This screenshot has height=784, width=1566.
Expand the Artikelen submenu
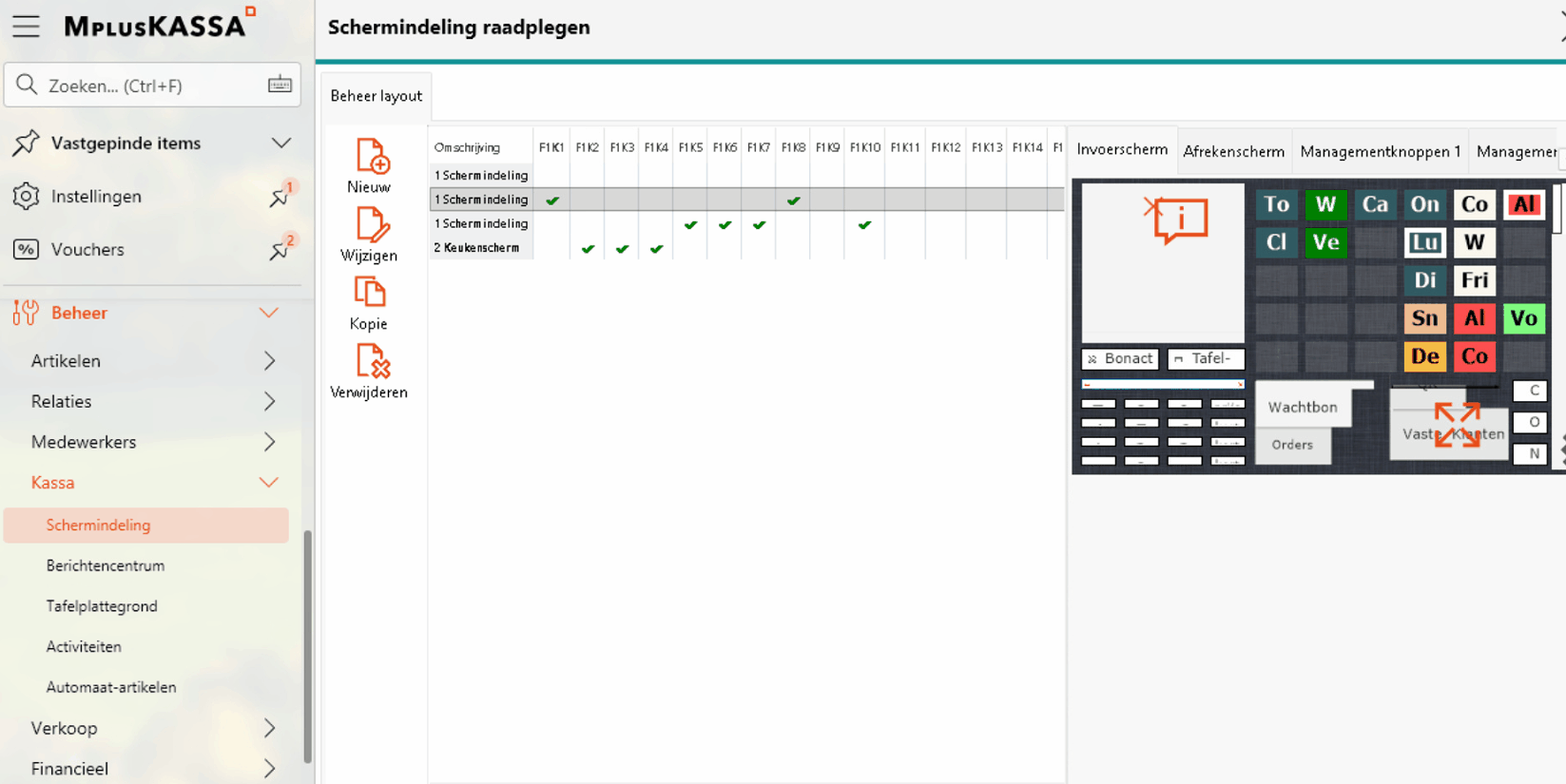(269, 361)
